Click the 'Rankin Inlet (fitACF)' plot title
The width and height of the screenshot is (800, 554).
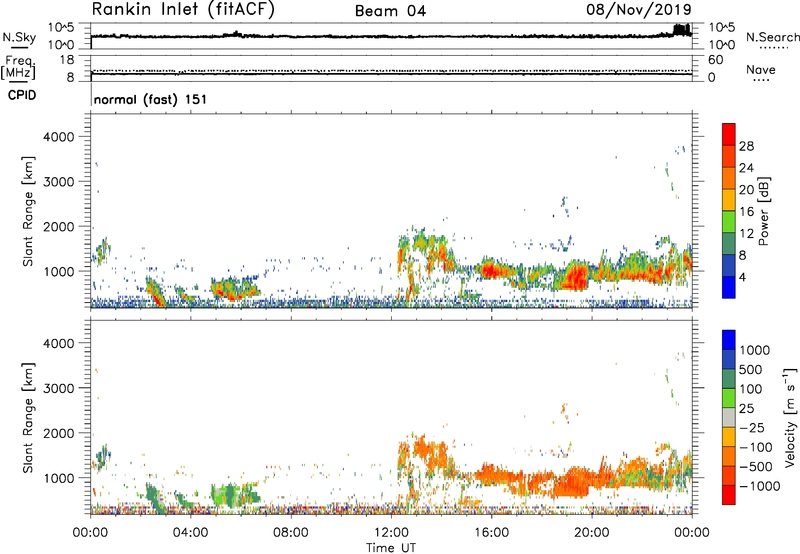[183, 10]
